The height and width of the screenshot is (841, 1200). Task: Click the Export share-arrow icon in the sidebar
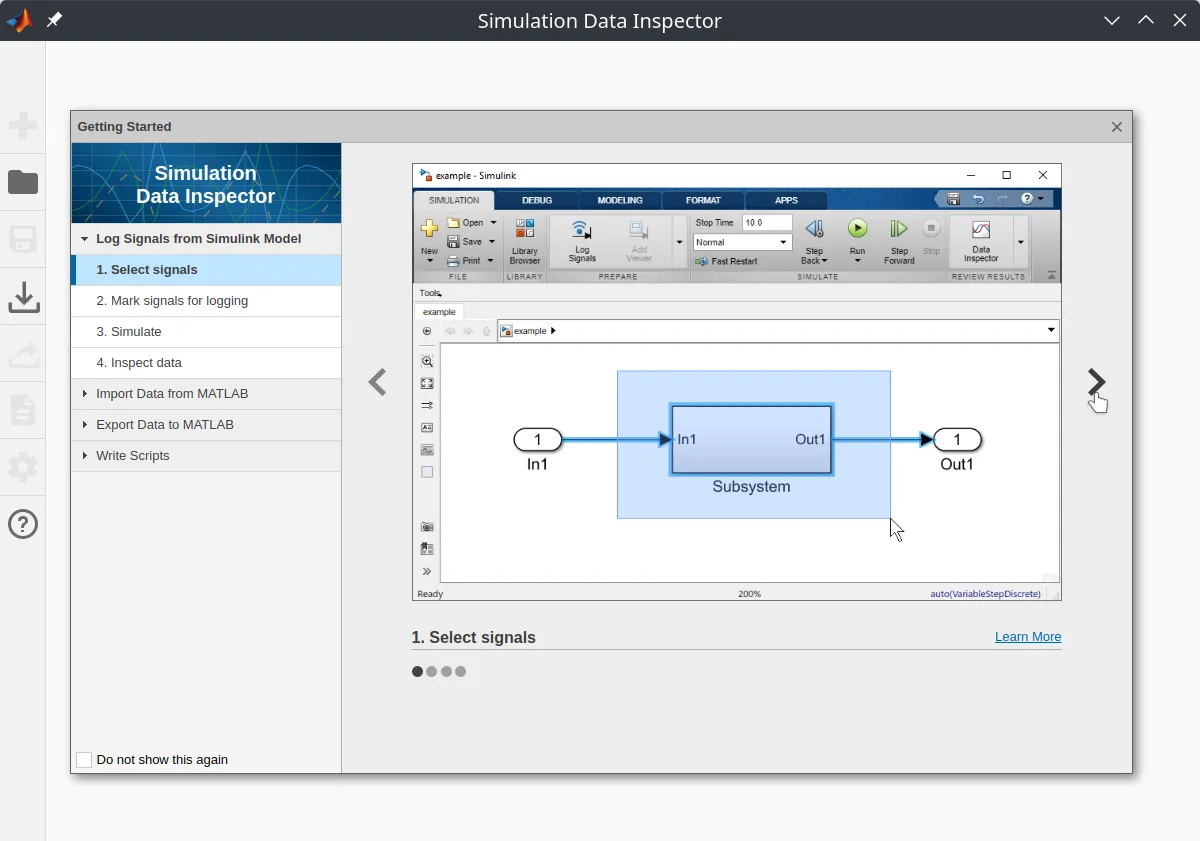pyautogui.click(x=23, y=353)
